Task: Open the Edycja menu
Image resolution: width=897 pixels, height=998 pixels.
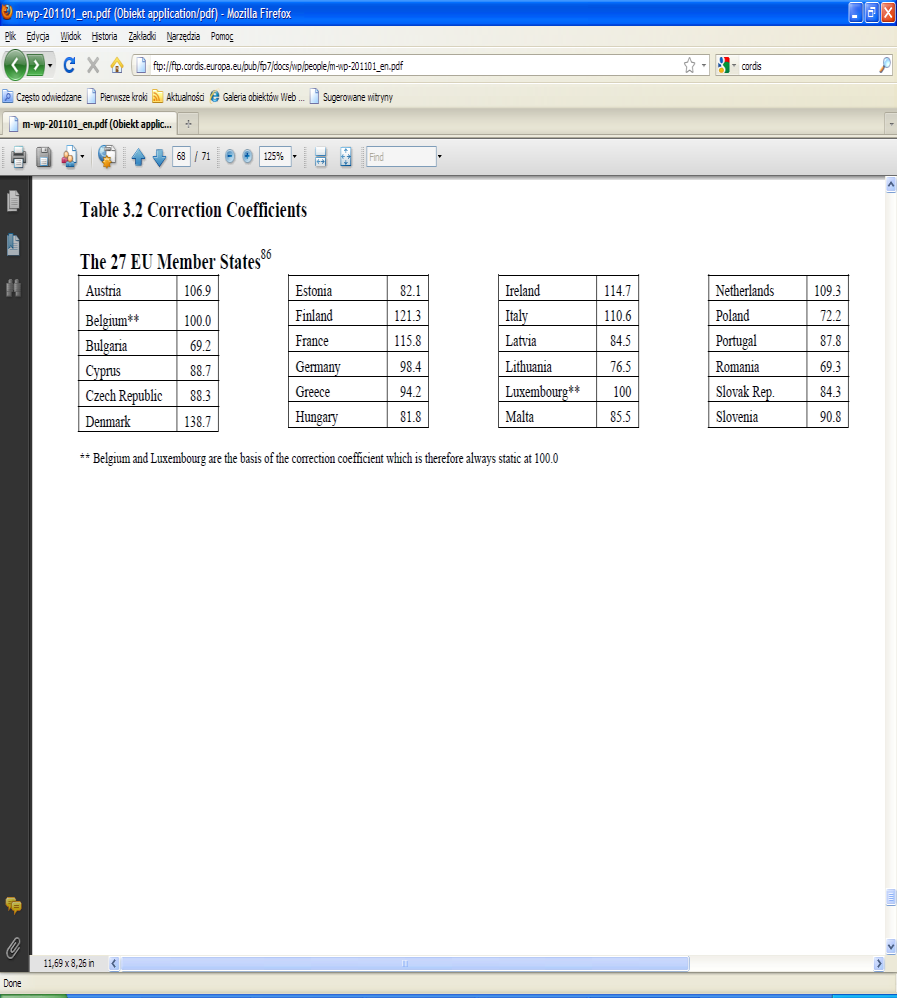Action: tap(38, 36)
